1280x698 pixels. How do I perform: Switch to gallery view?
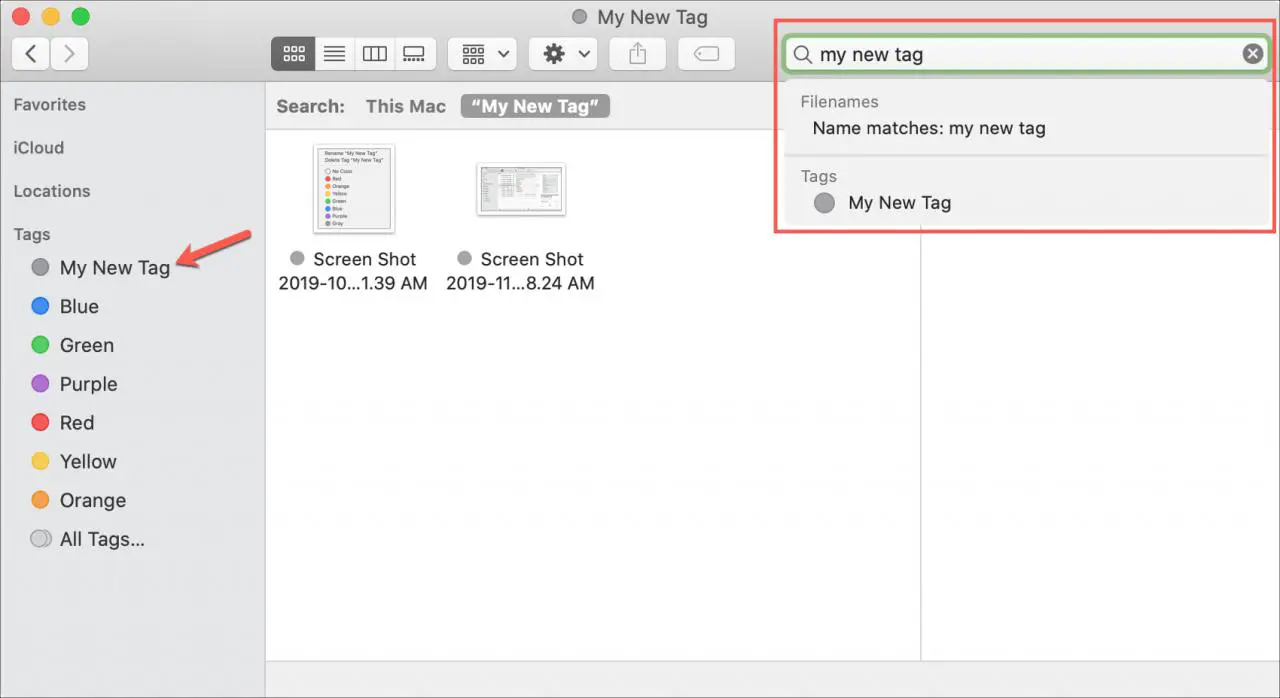point(413,54)
